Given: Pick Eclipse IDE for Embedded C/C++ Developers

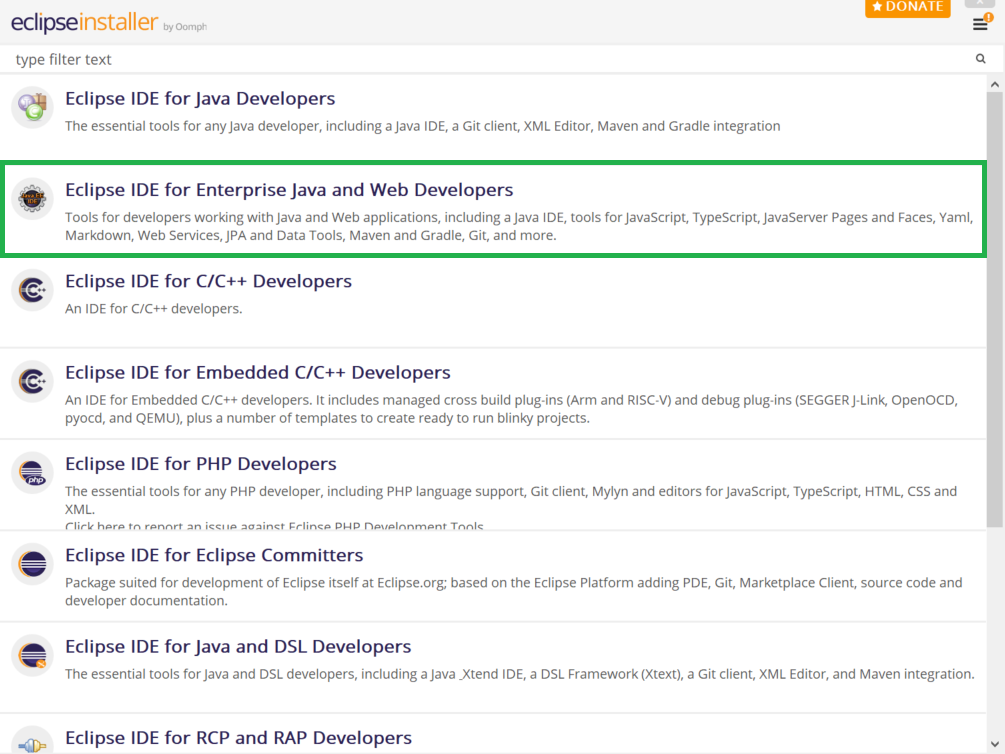Looking at the screenshot, I should click(x=258, y=373).
